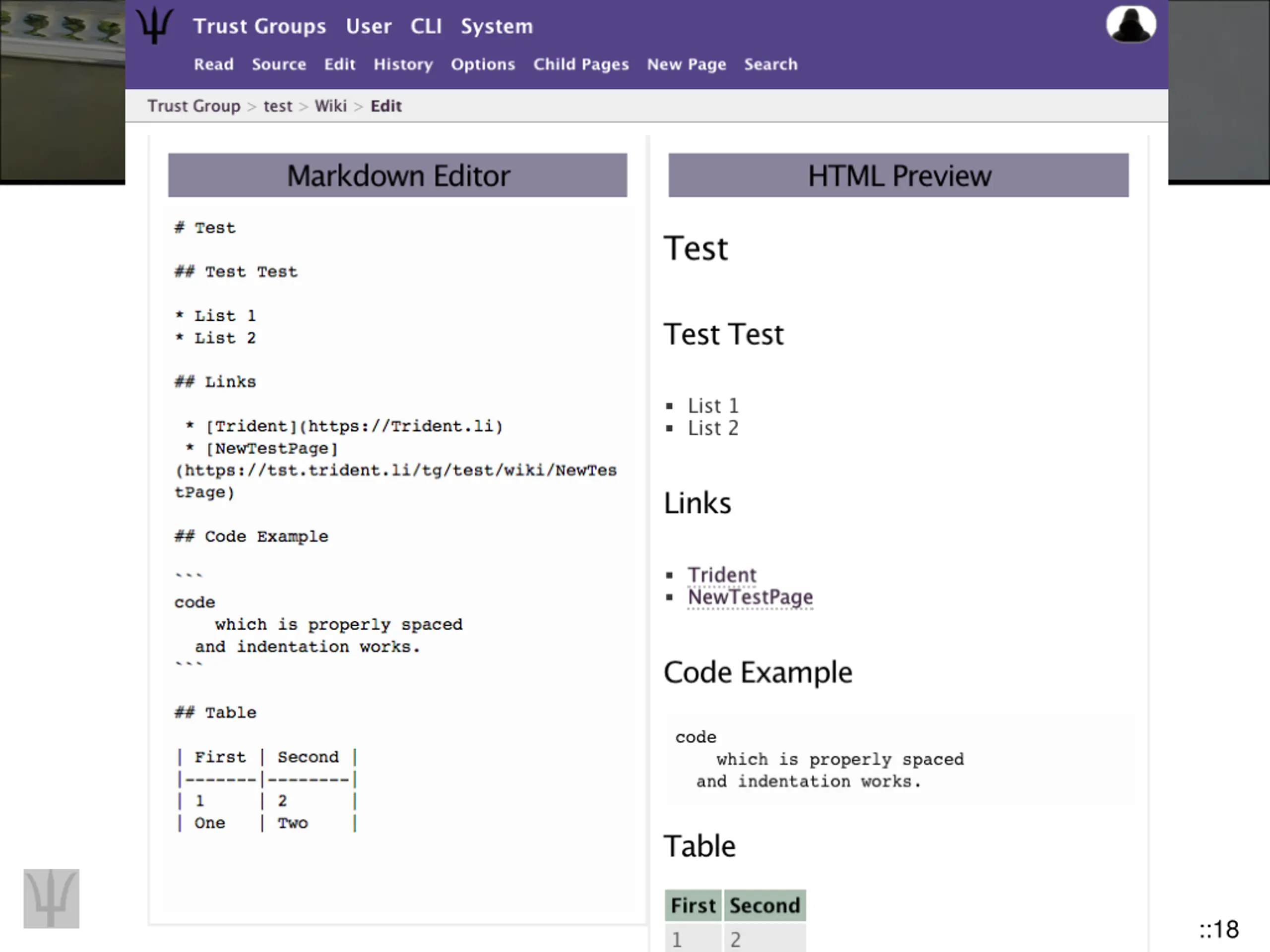Open the user avatar profile icon
Image resolution: width=1270 pixels, height=952 pixels.
tap(1131, 24)
